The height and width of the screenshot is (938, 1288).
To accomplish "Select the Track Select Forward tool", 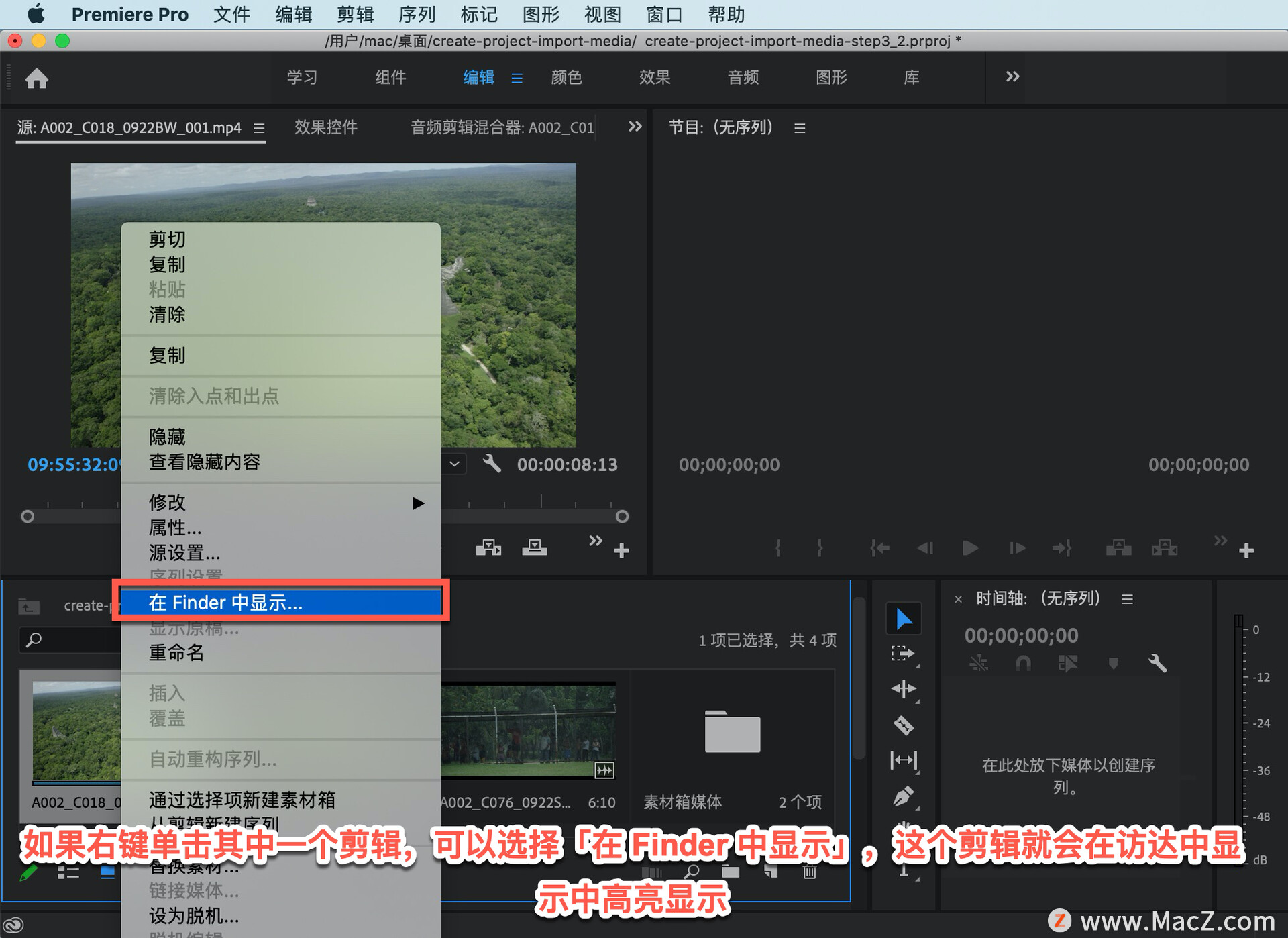I will [x=903, y=654].
